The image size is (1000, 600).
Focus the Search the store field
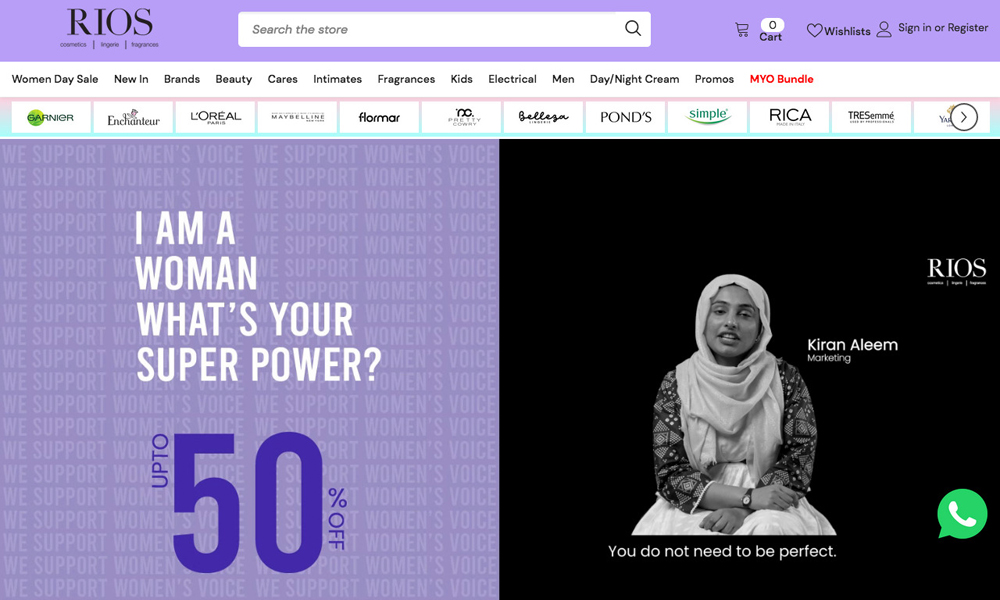coord(430,29)
